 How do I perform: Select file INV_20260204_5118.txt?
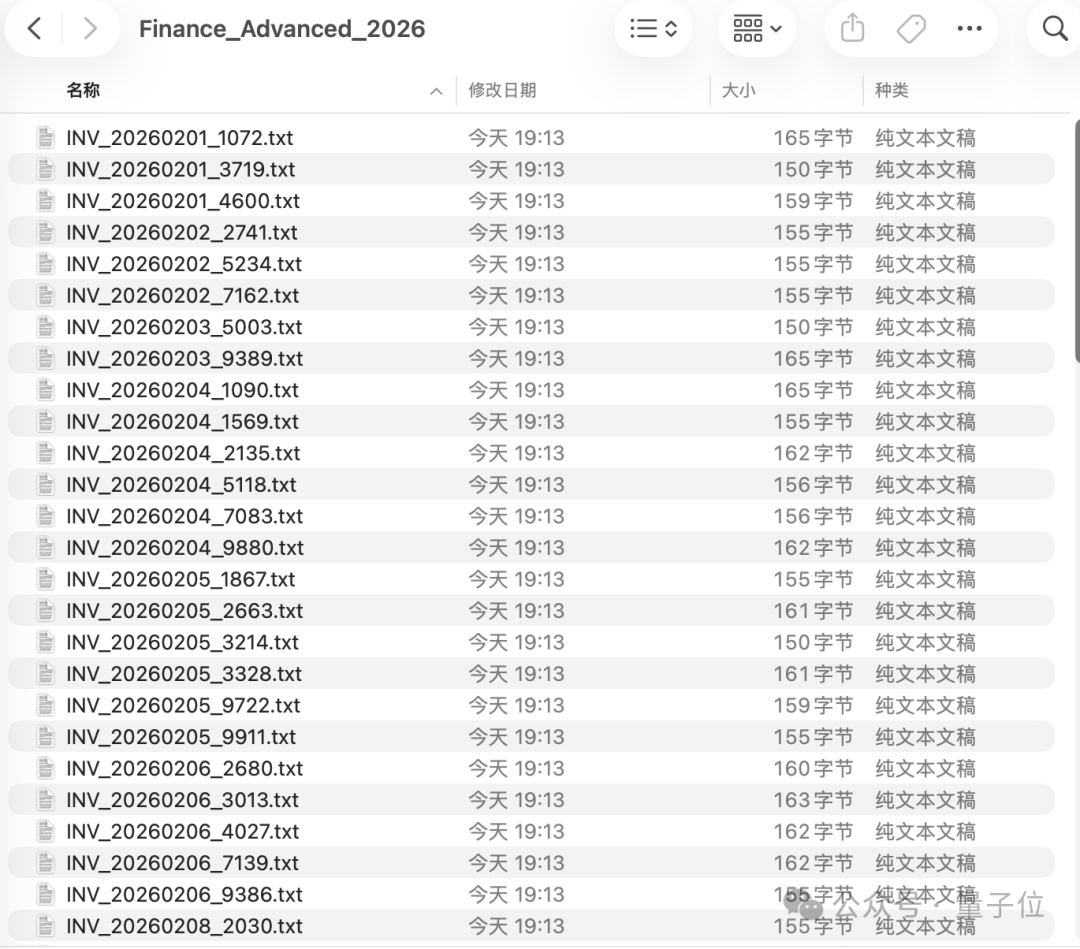531,485
